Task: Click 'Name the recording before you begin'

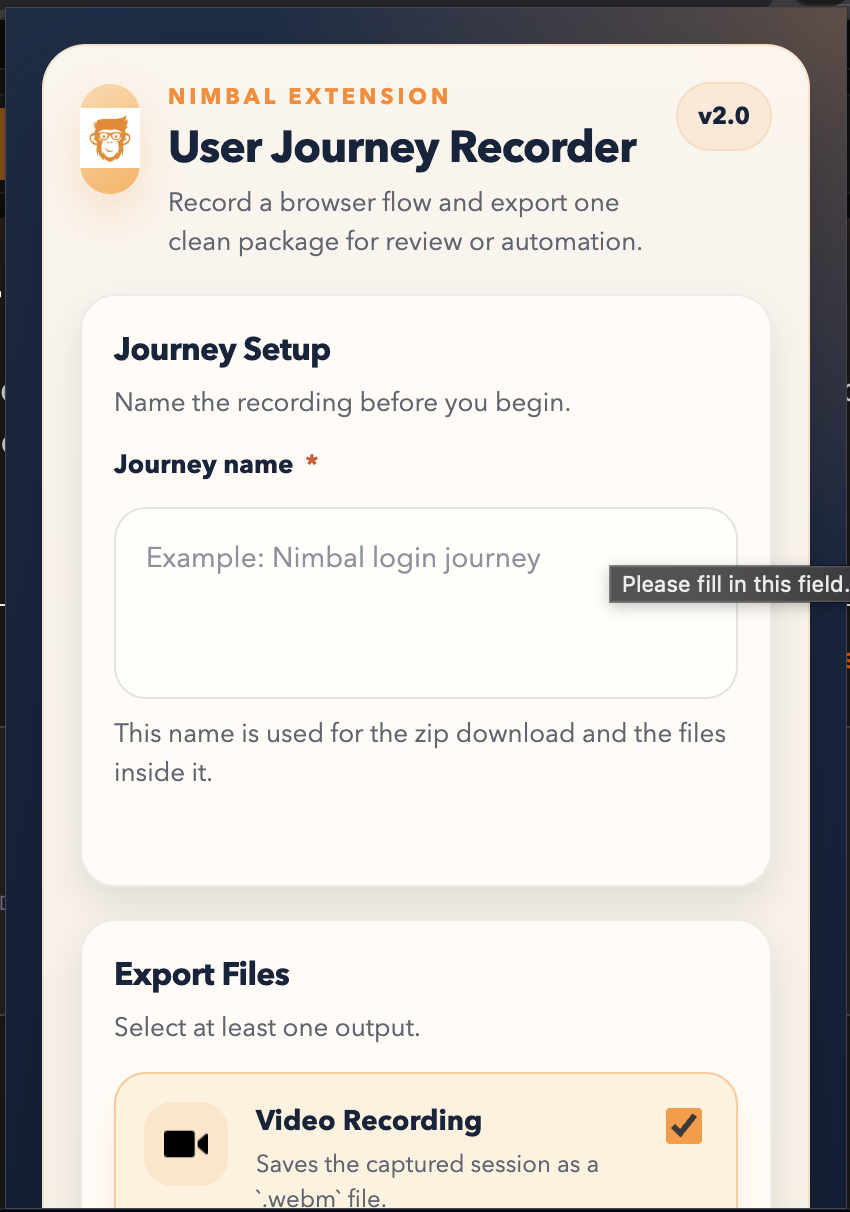Action: (341, 403)
